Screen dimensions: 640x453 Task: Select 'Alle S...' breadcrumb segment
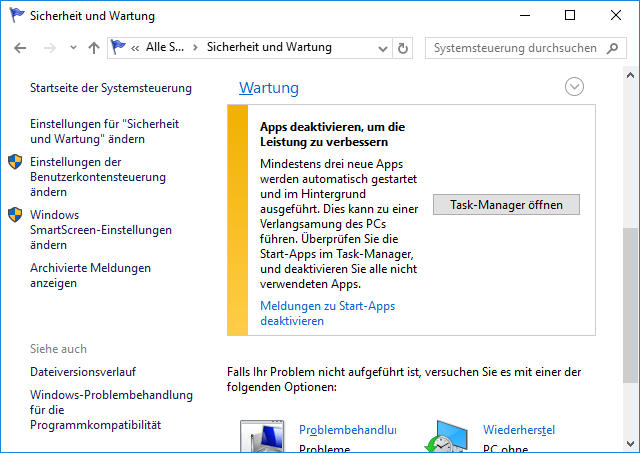(x=165, y=48)
